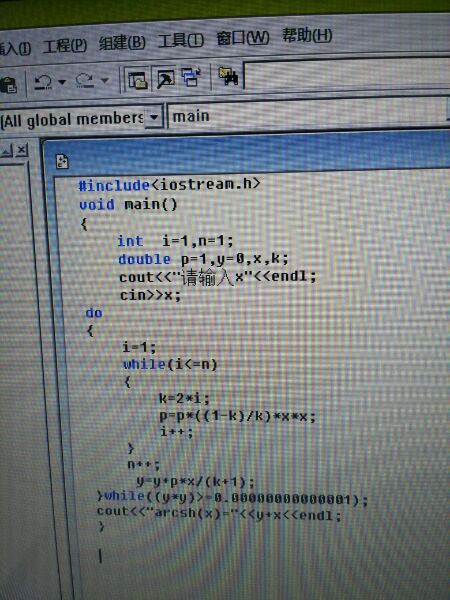Click the Redo arrow icon
Viewport: 450px width, 600px height.
pos(85,80)
